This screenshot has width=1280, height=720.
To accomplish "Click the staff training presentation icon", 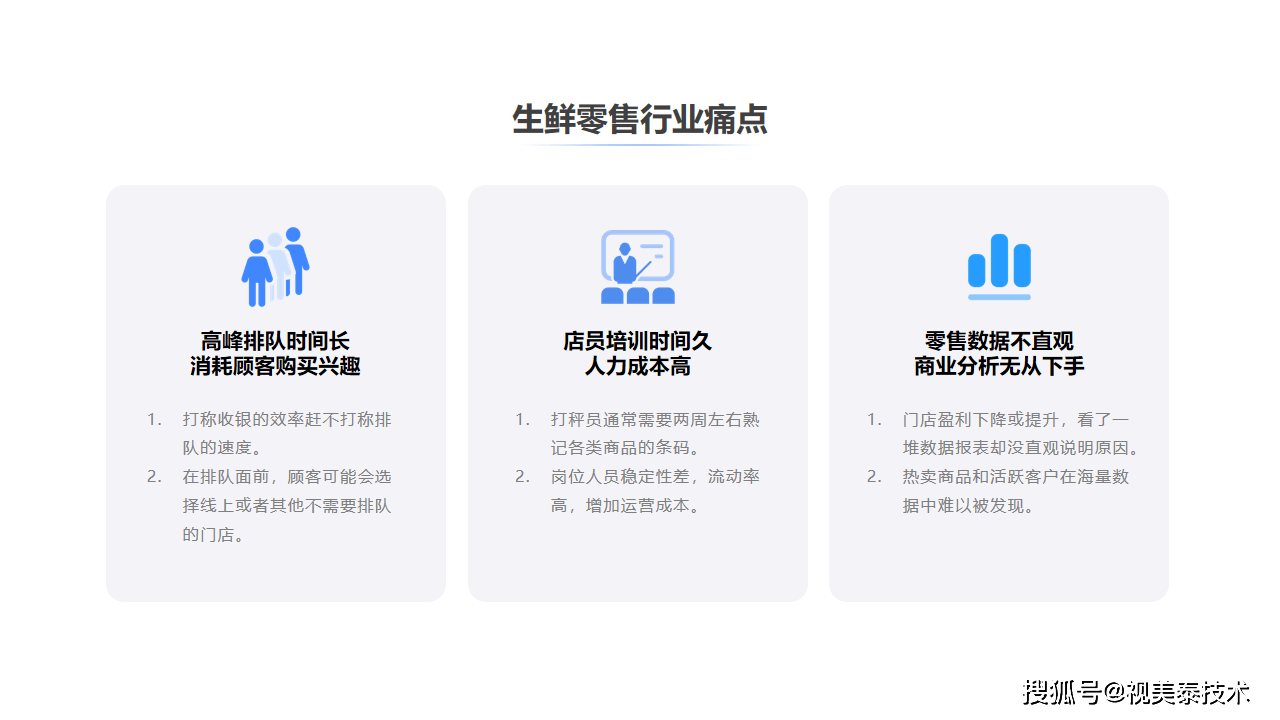I will [637, 267].
